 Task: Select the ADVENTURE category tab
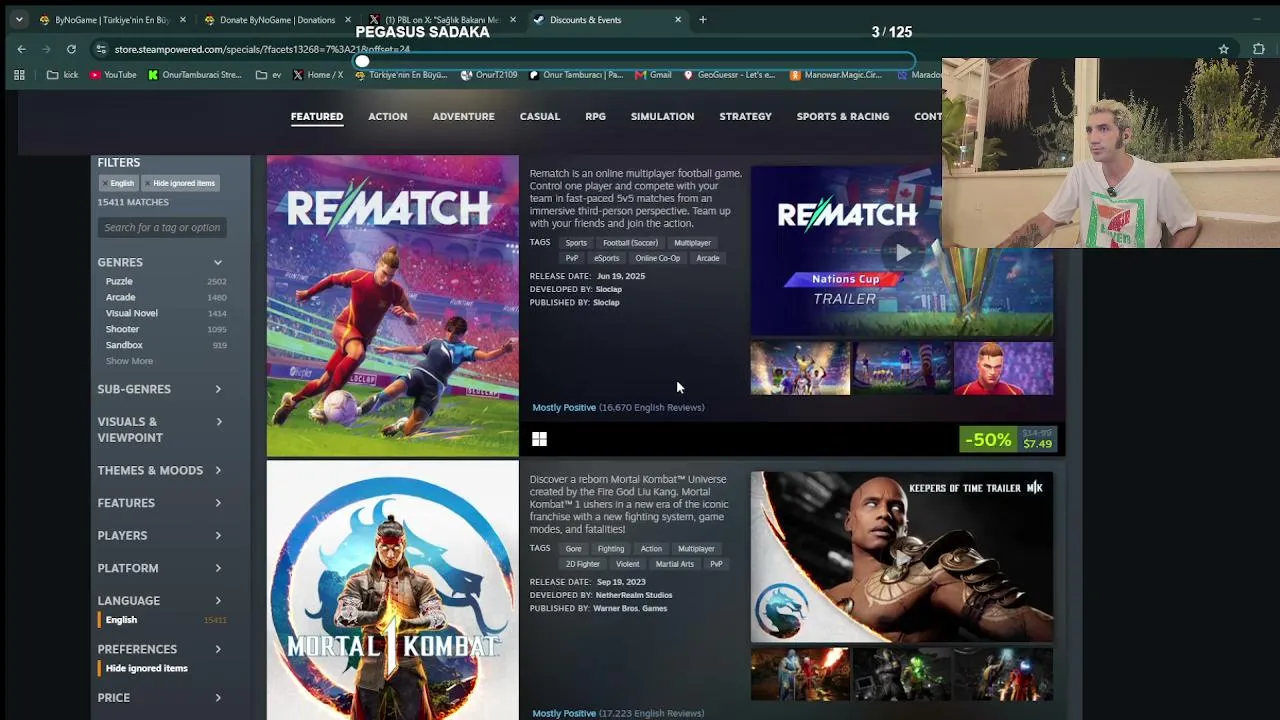coord(463,117)
